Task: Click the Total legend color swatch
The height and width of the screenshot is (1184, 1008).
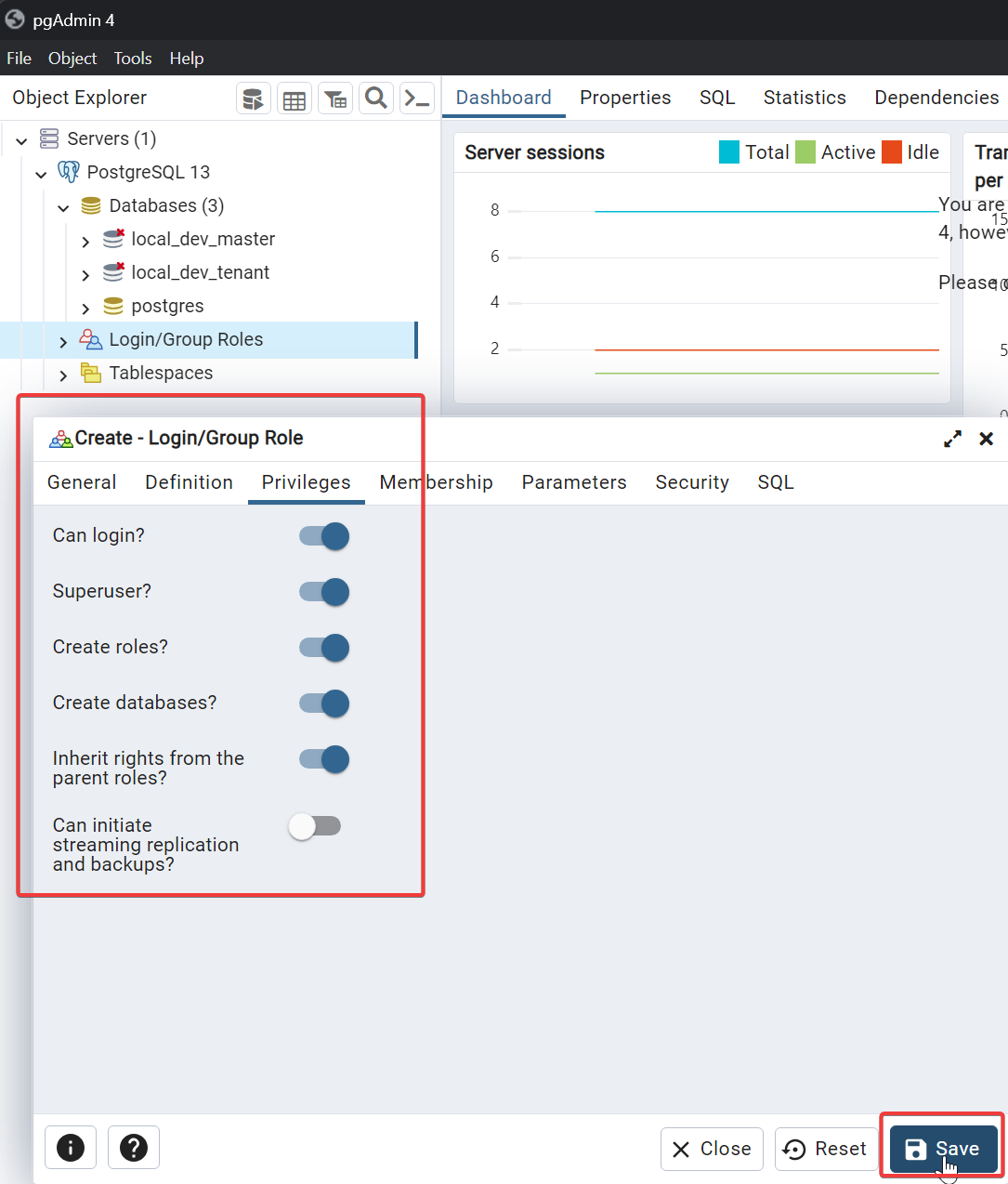Action: [729, 151]
